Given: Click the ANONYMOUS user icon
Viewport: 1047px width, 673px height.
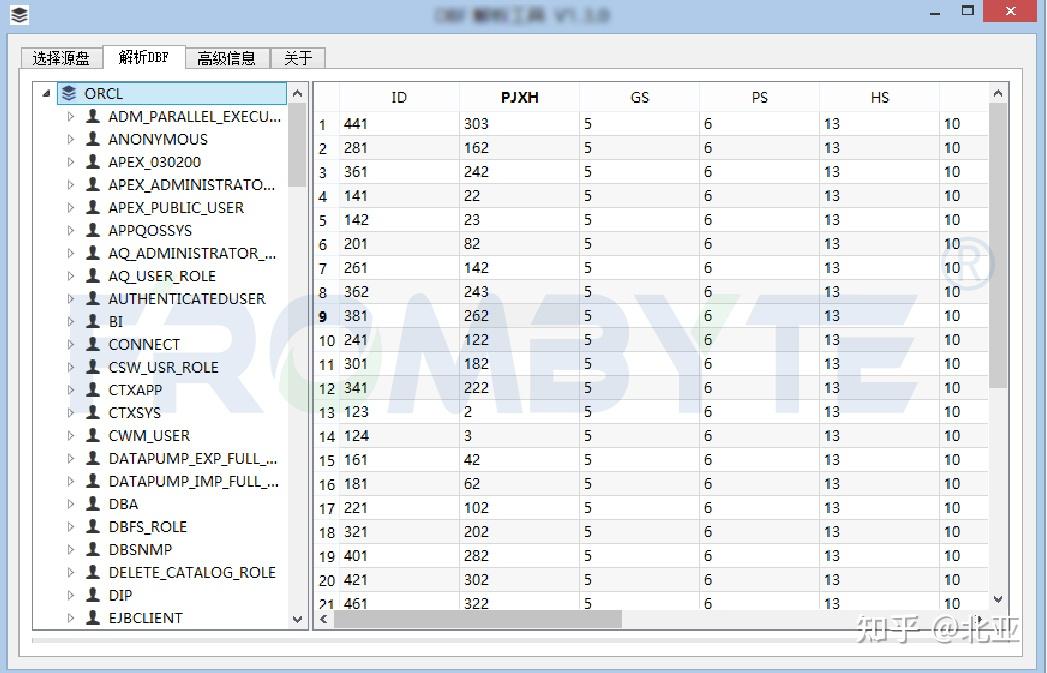Looking at the screenshot, I should tap(95, 139).
